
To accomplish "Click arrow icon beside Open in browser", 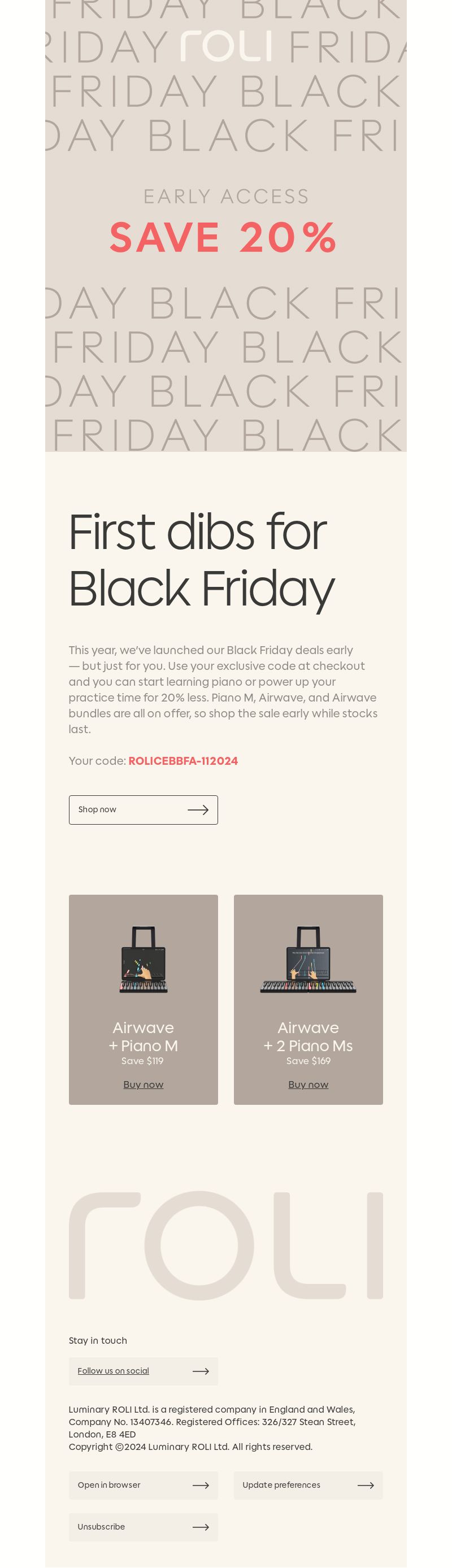I will 201,1485.
